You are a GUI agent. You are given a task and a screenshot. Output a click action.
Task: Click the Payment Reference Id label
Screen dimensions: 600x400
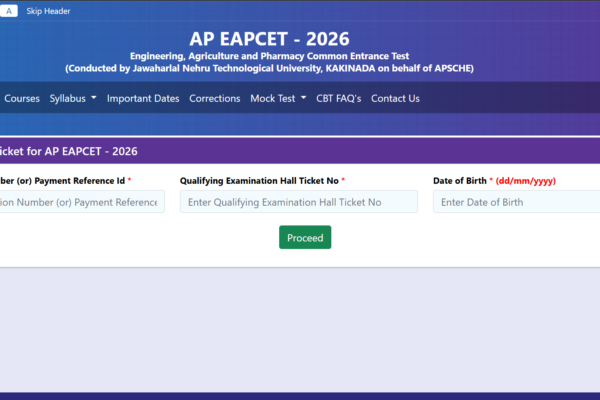coord(62,181)
